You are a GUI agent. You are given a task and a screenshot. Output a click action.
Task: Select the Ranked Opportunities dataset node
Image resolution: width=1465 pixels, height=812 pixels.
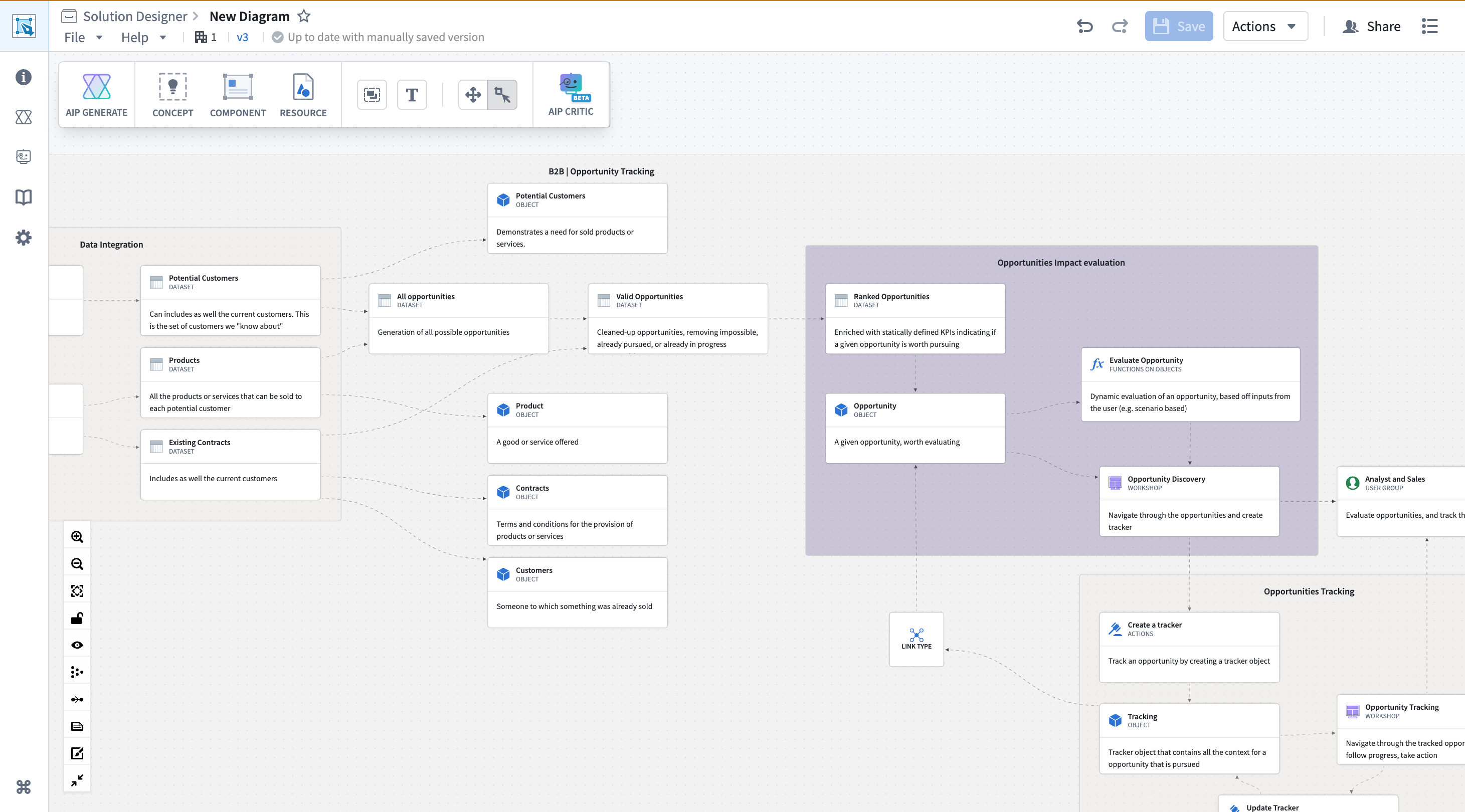click(x=915, y=319)
